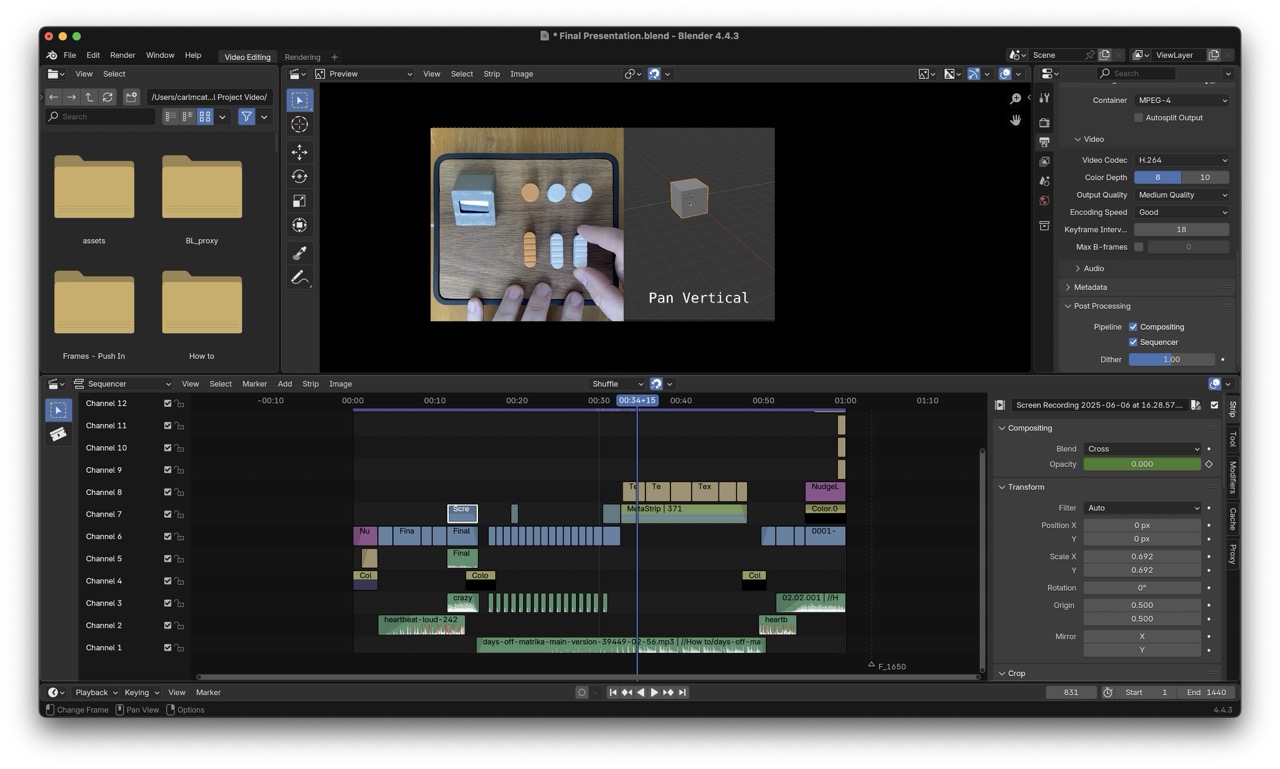This screenshot has height=769, width=1280.
Task: Open the Modifiers sidebar tab
Action: 1233,477
